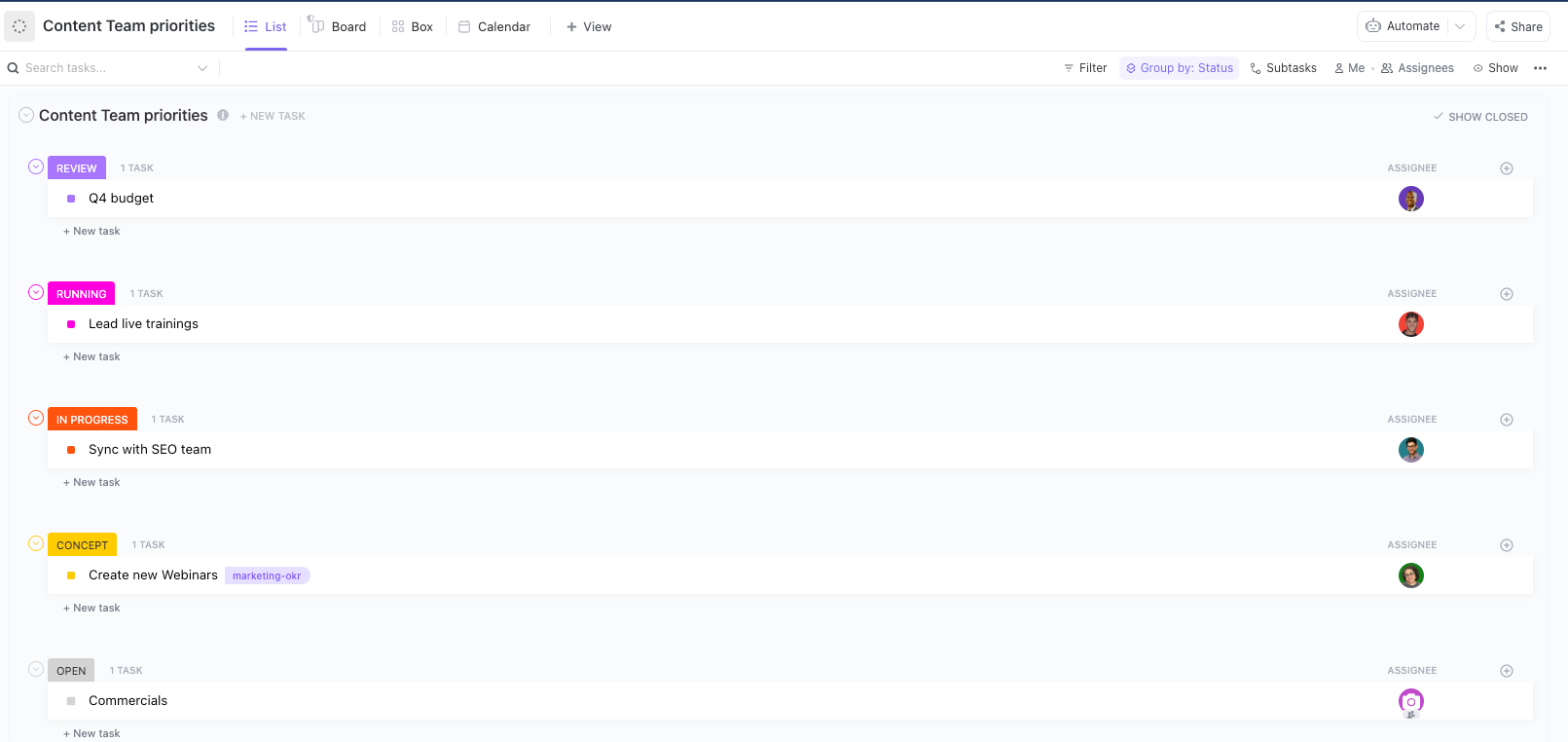Open the Automate dropdown arrow

[1460, 26]
